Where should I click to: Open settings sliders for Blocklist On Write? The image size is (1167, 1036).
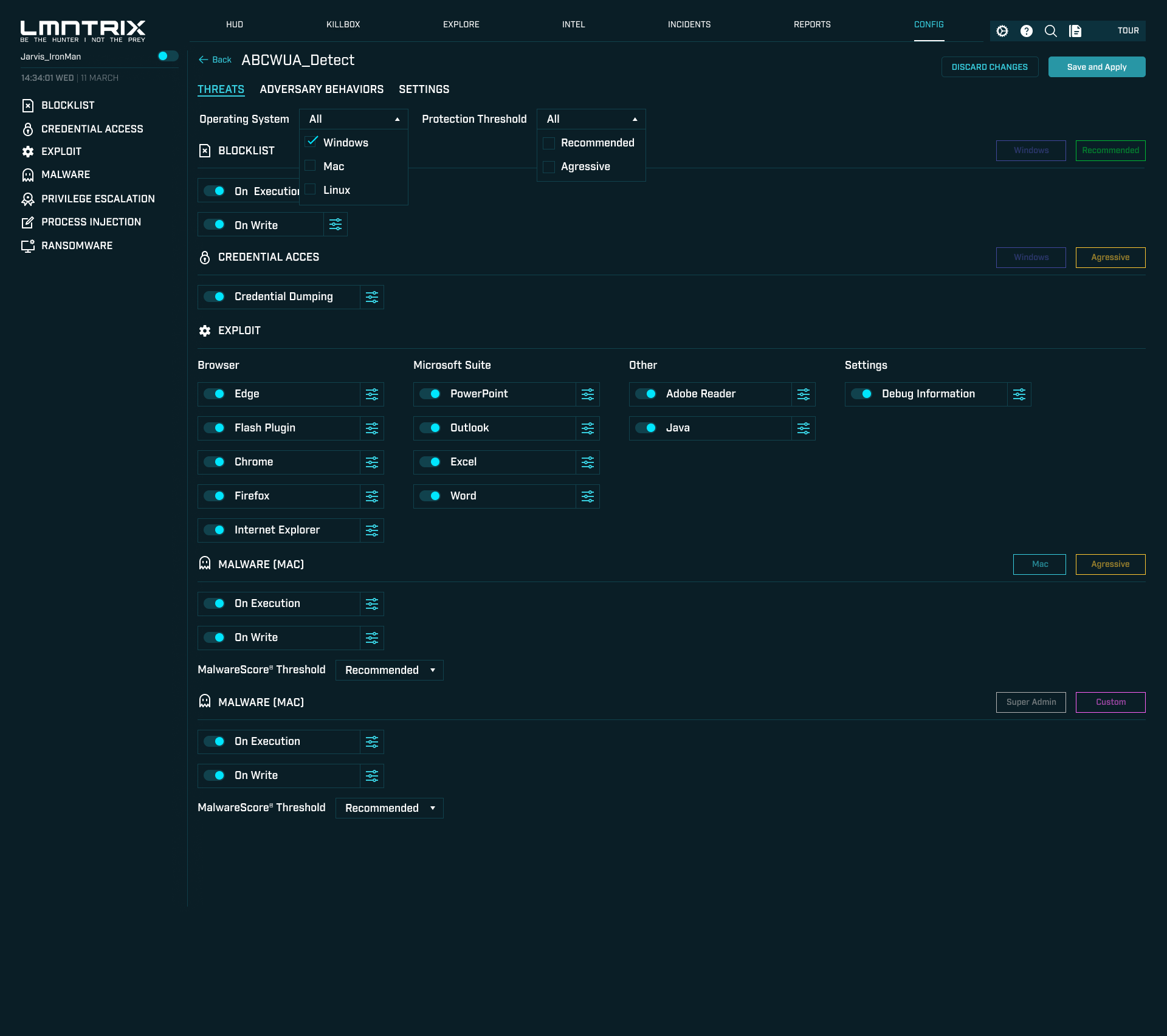(x=336, y=224)
